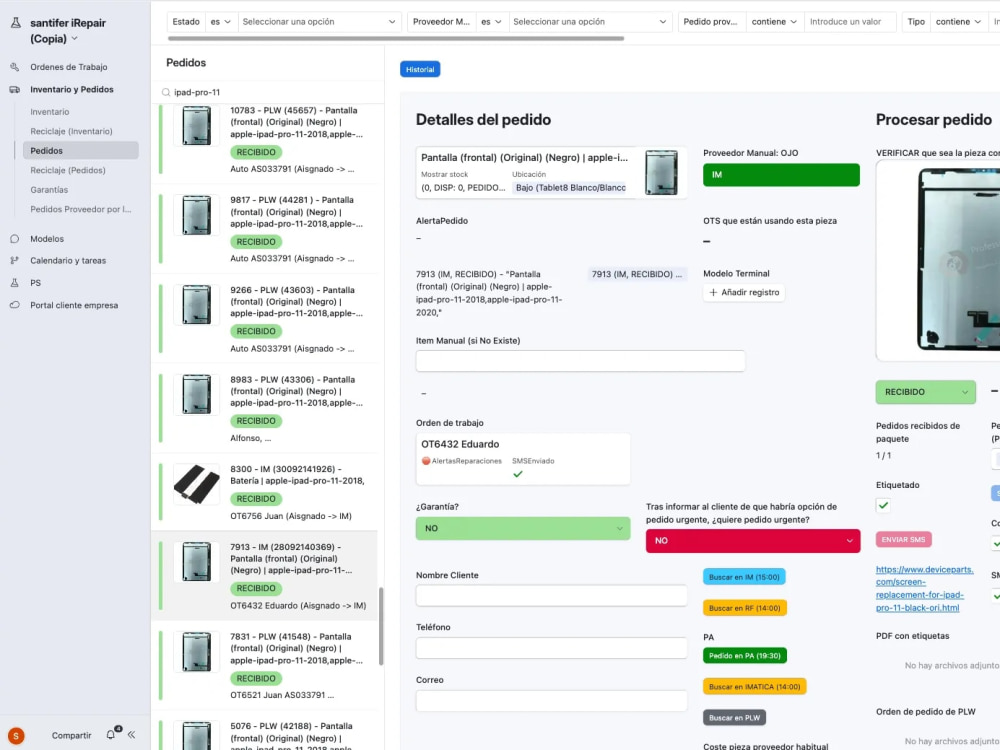Screen dimensions: 1000x750
Task: Click the Ordenes de Trabajo wrench icon
Action: 15,67
